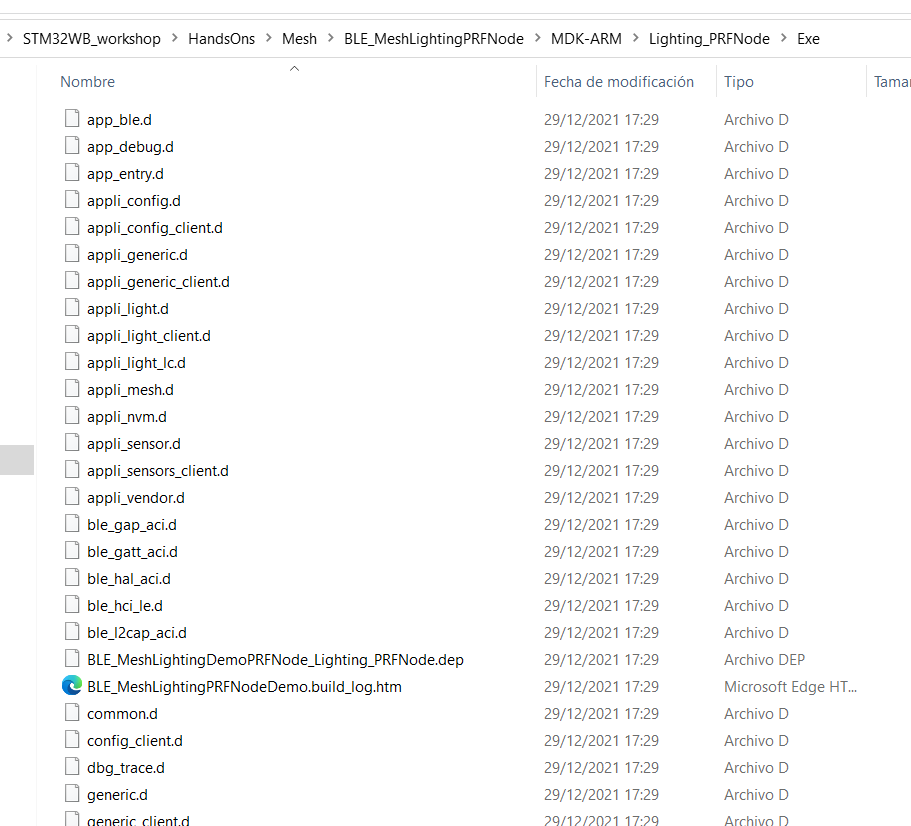Viewport: 911px width, 826px height.
Task: Select file name generic.d
Action: click(x=117, y=795)
